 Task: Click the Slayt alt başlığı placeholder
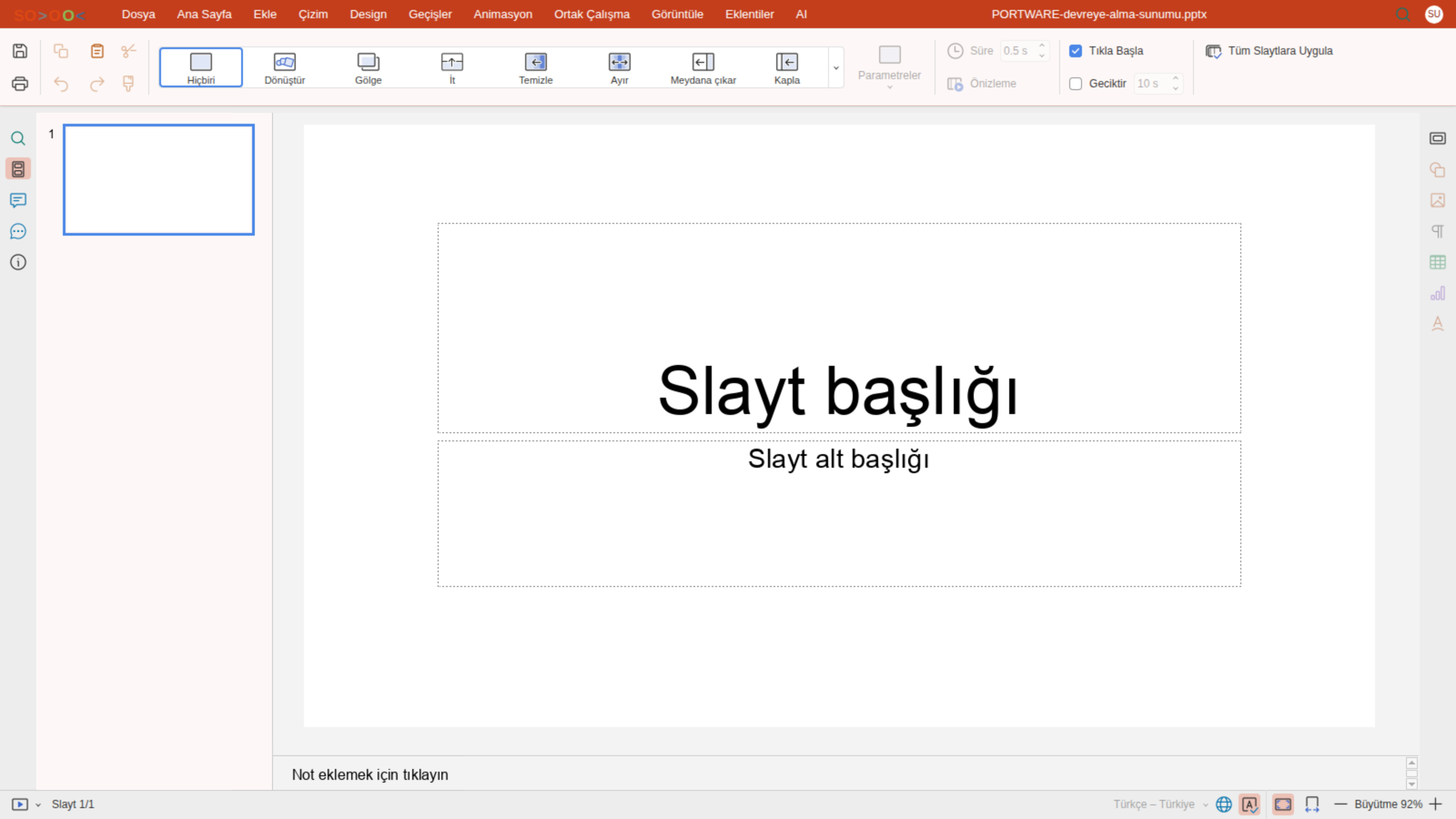point(839,513)
